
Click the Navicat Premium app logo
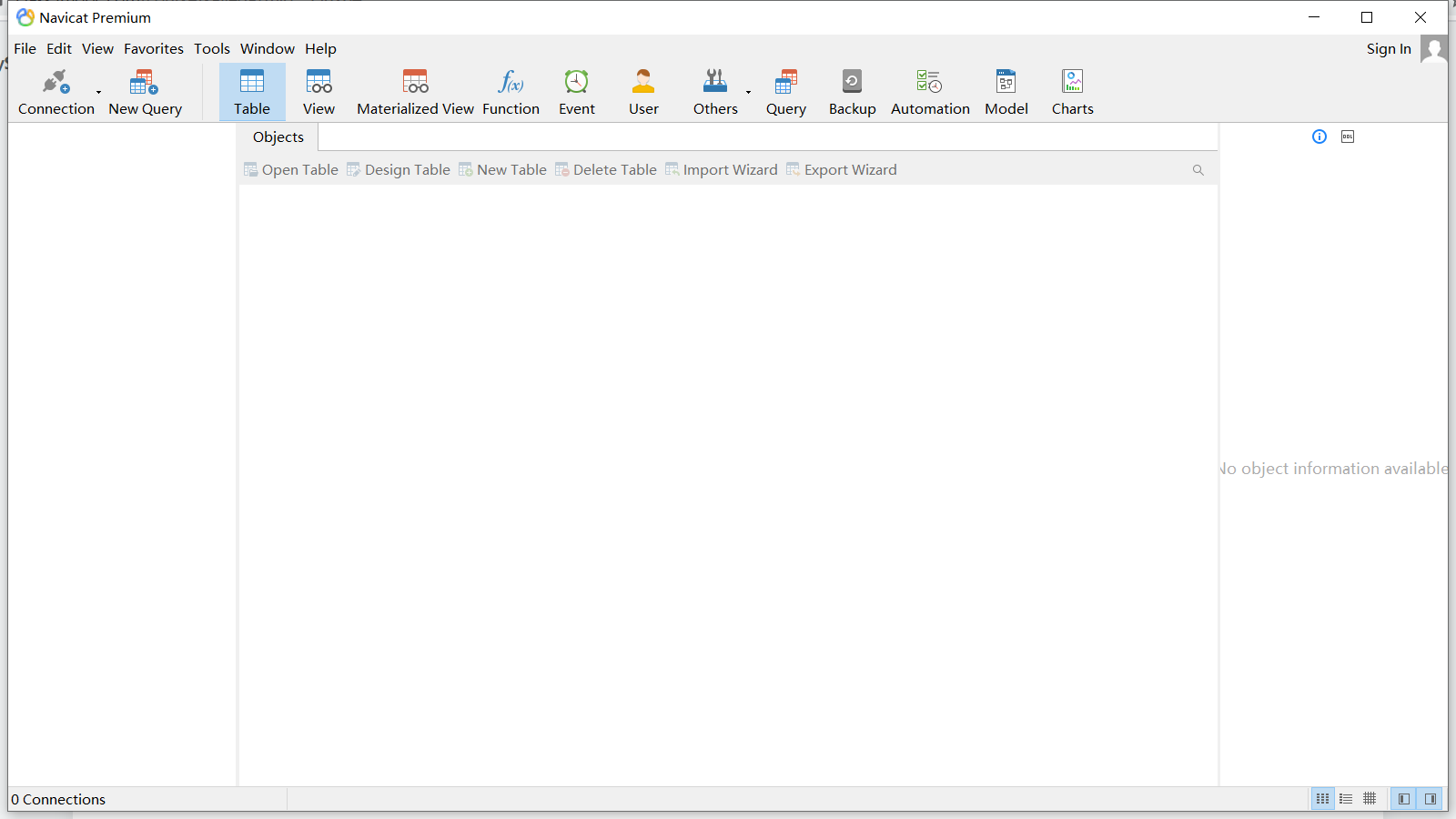pyautogui.click(x=25, y=17)
